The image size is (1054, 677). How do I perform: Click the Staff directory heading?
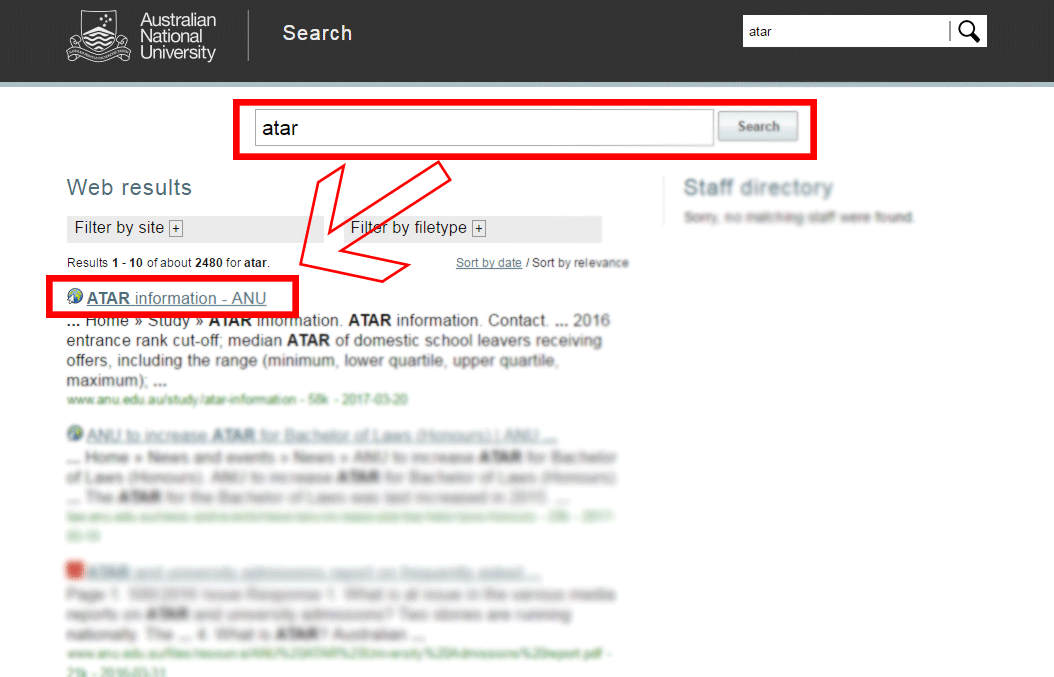coord(757,188)
